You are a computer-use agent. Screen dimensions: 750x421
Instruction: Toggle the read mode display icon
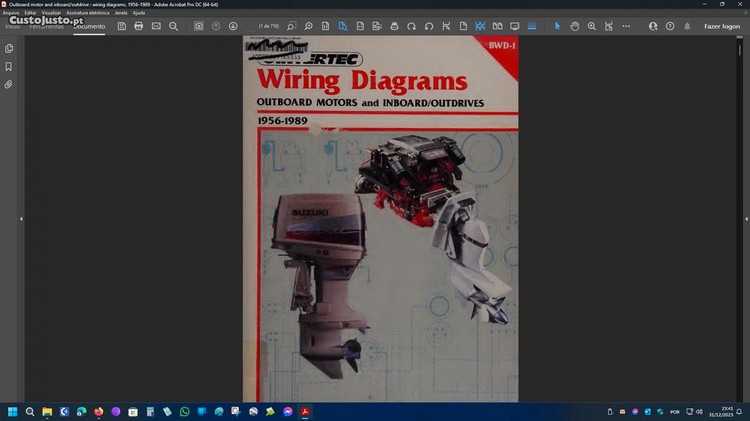pyautogui.click(x=514, y=26)
